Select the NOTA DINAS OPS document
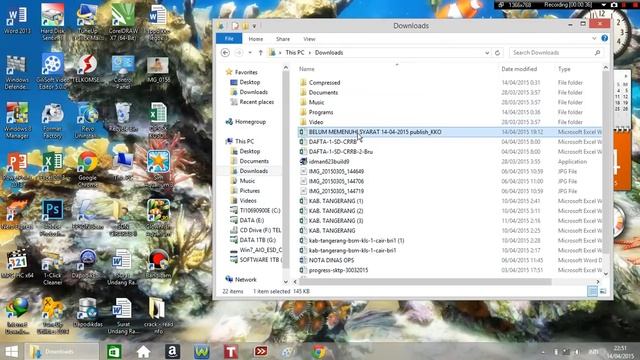 click(x=331, y=260)
